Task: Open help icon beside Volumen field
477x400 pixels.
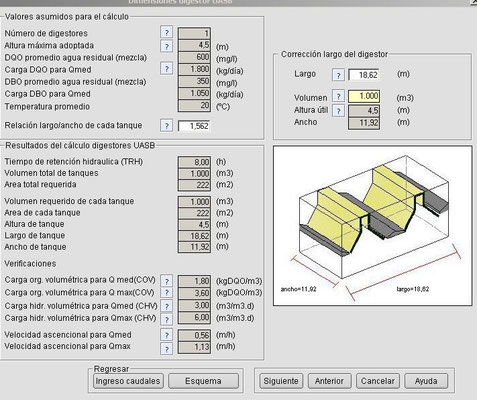Action: 338,96
